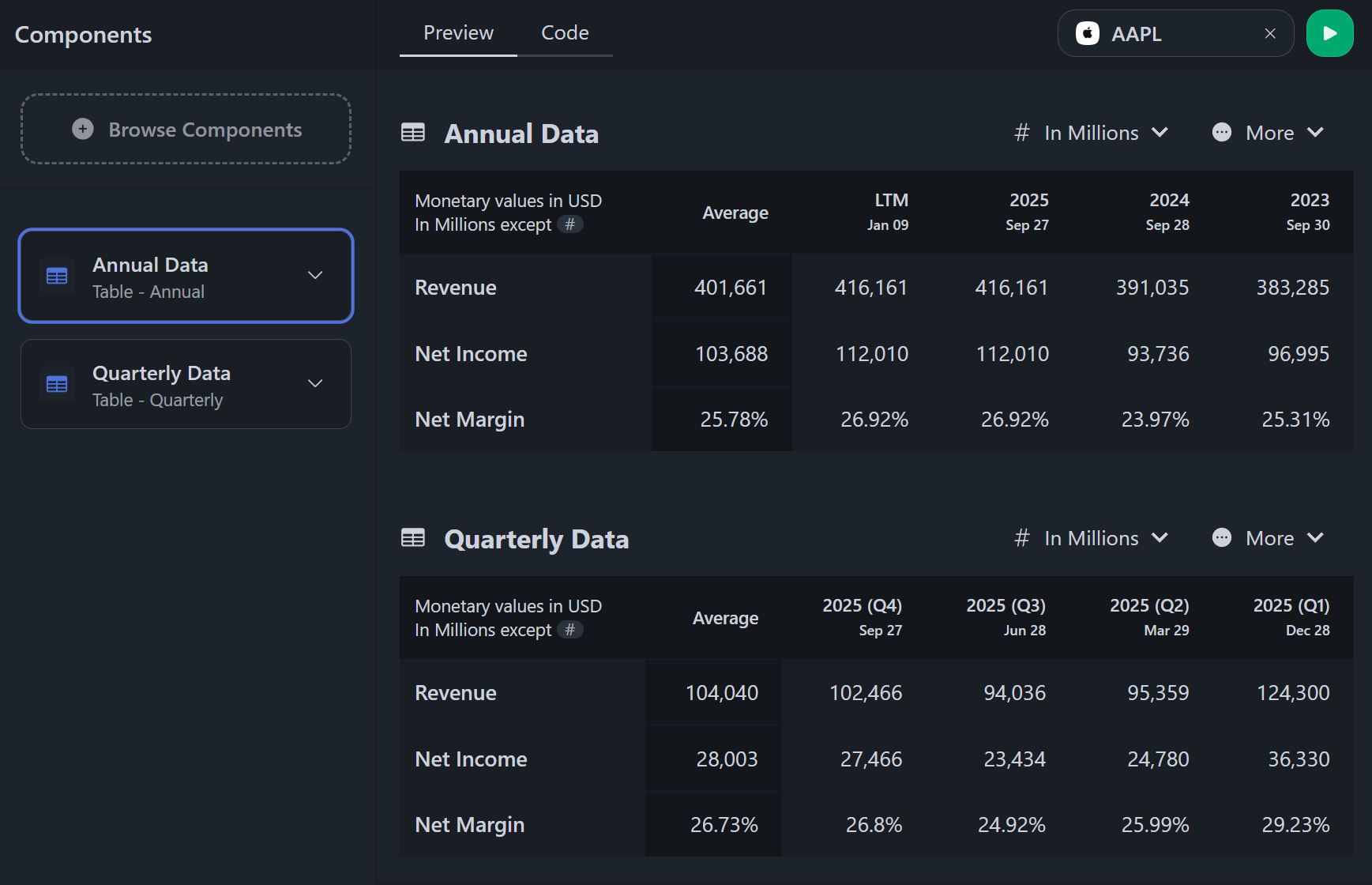Viewport: 1372px width, 885px height.
Task: Select the Quarterly Data component icon in sidebar
Action: coord(56,384)
